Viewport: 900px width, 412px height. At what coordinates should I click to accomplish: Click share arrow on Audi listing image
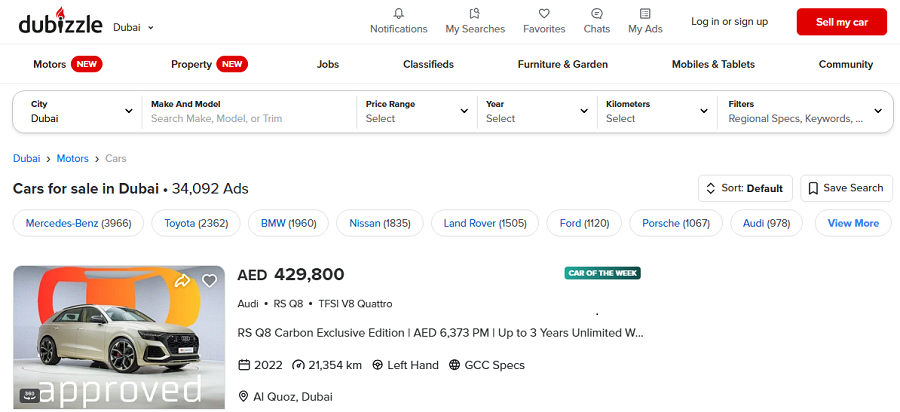[182, 281]
